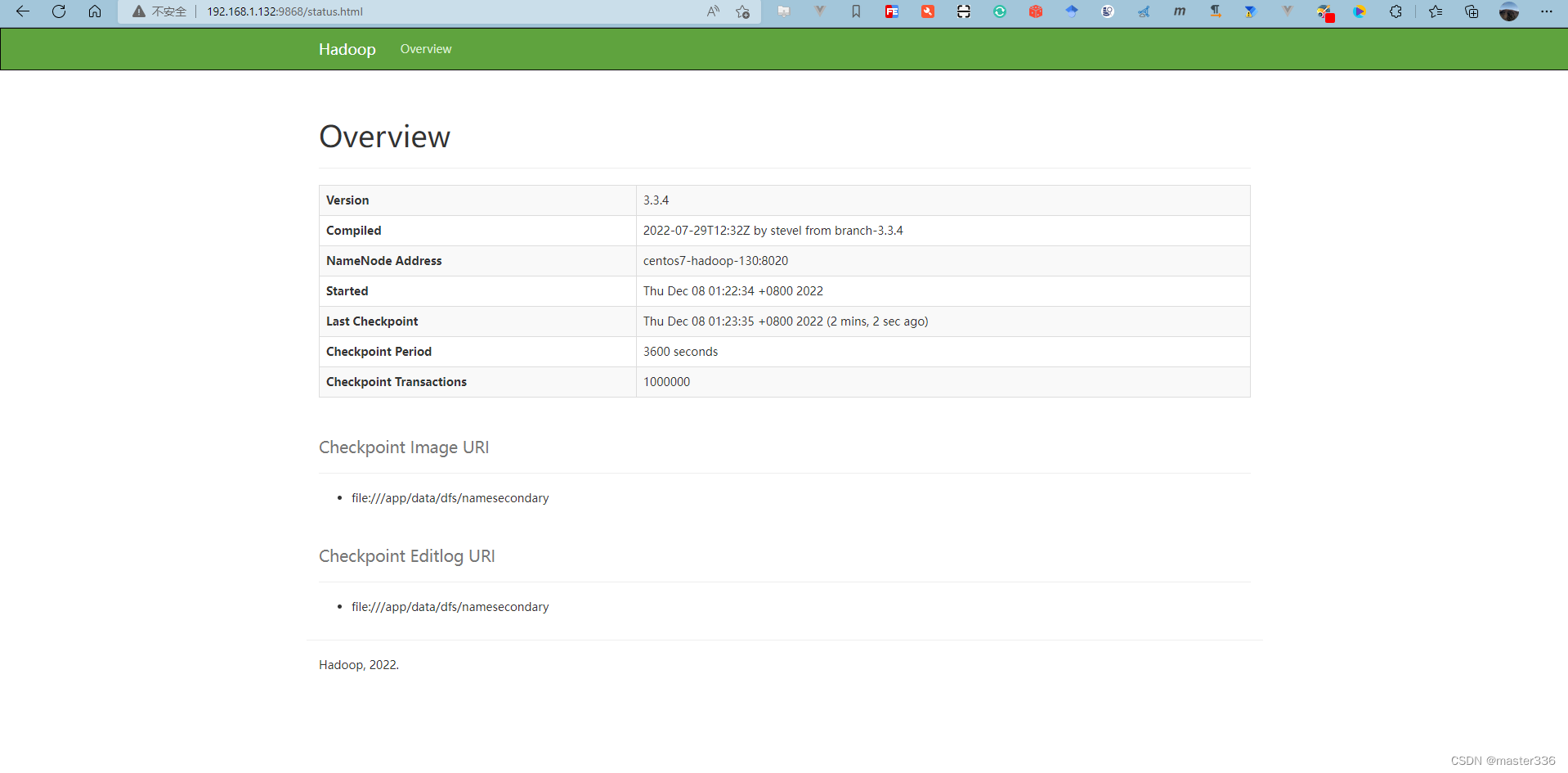The height and width of the screenshot is (773, 1568).
Task: Open the browser Settings and more menu
Action: (x=1546, y=11)
